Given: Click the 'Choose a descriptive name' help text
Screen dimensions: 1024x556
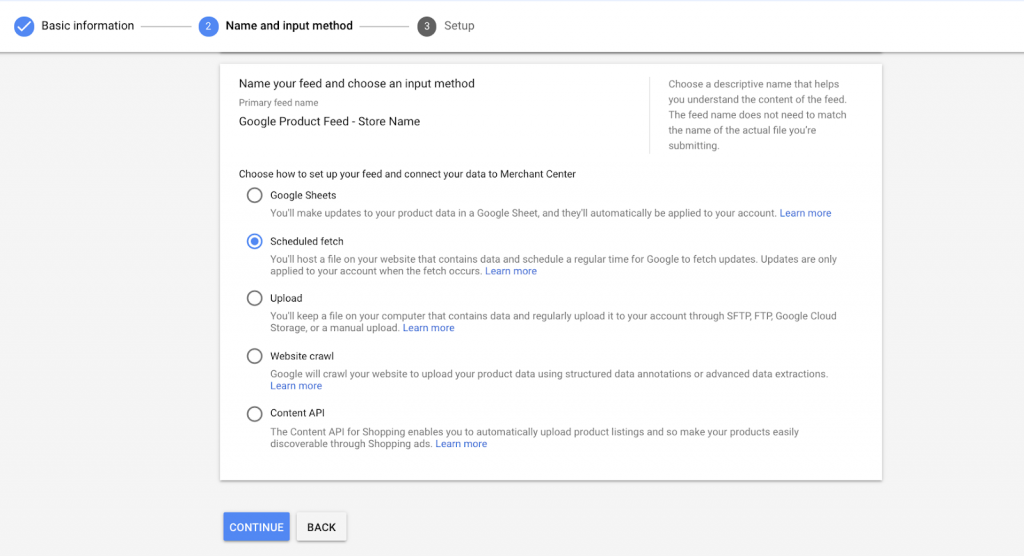Looking at the screenshot, I should click(x=758, y=115).
